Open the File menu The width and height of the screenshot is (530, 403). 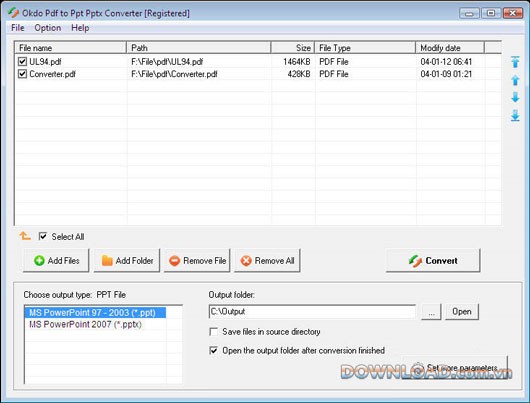tap(18, 28)
